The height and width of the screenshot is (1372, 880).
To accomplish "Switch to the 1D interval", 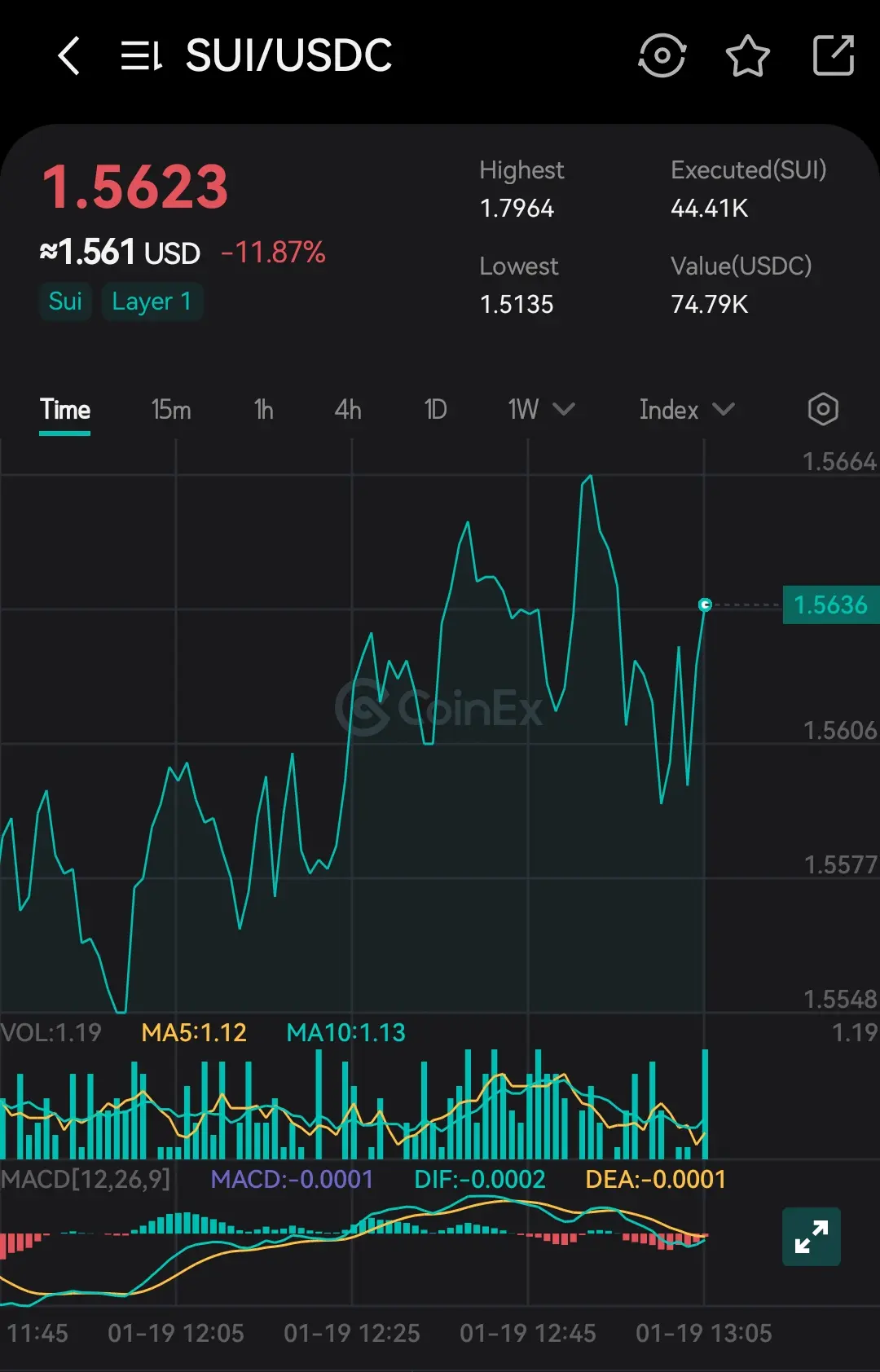I will point(436,409).
